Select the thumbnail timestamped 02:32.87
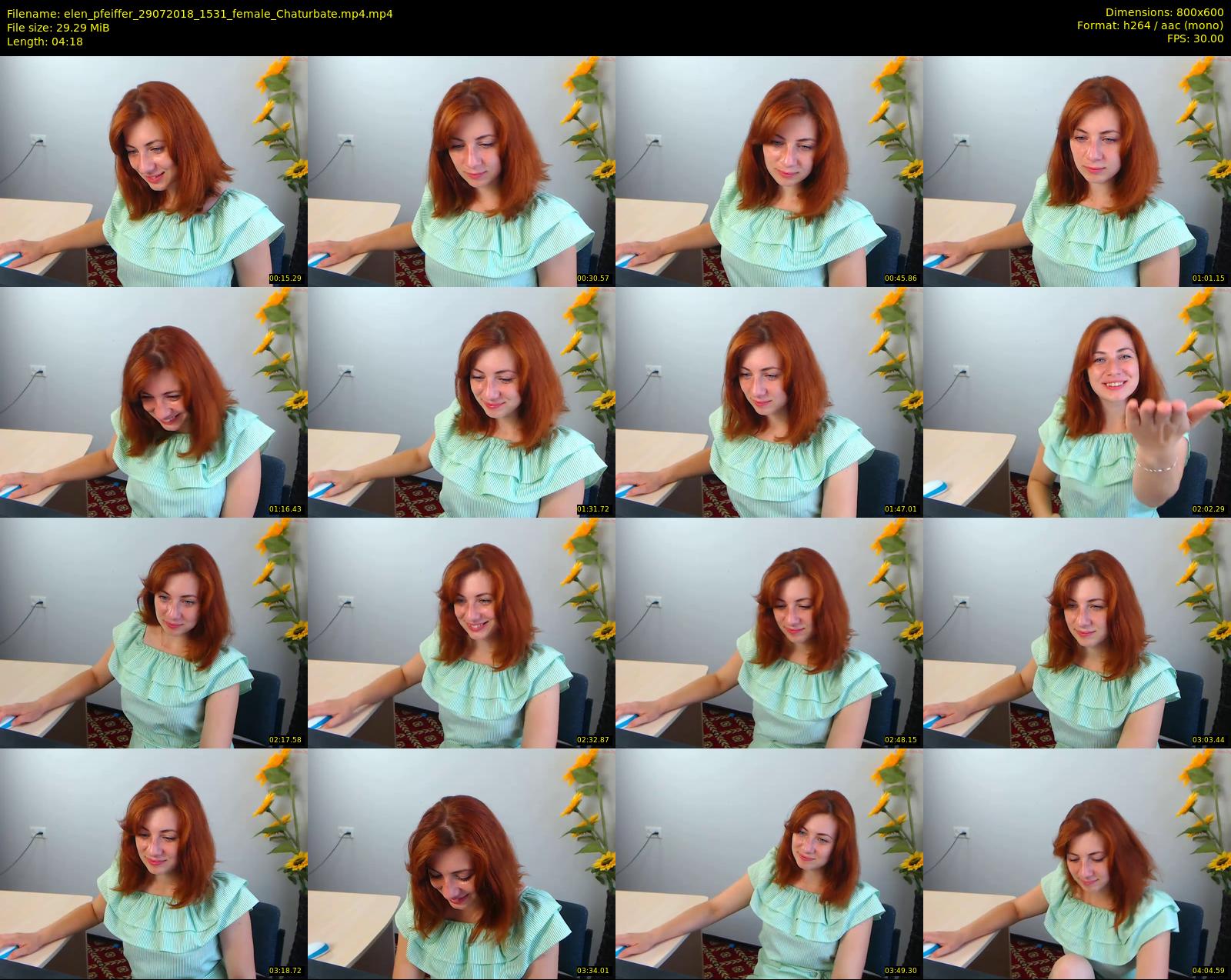This screenshot has height=980, width=1231. point(462,632)
